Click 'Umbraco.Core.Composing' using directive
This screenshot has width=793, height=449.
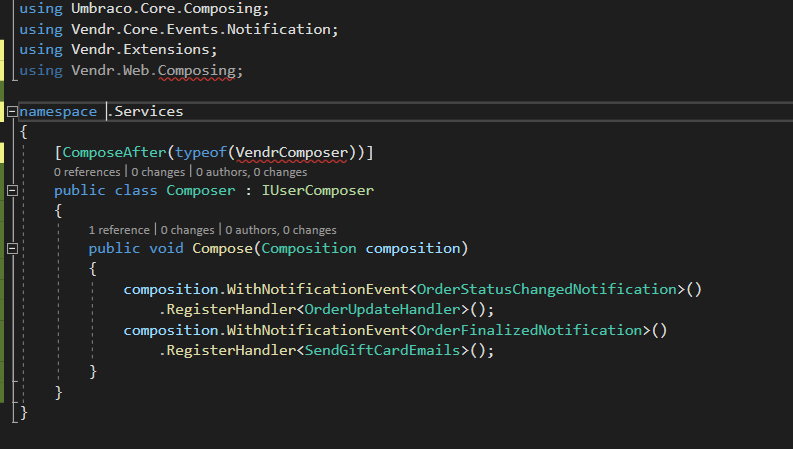[x=166, y=9]
